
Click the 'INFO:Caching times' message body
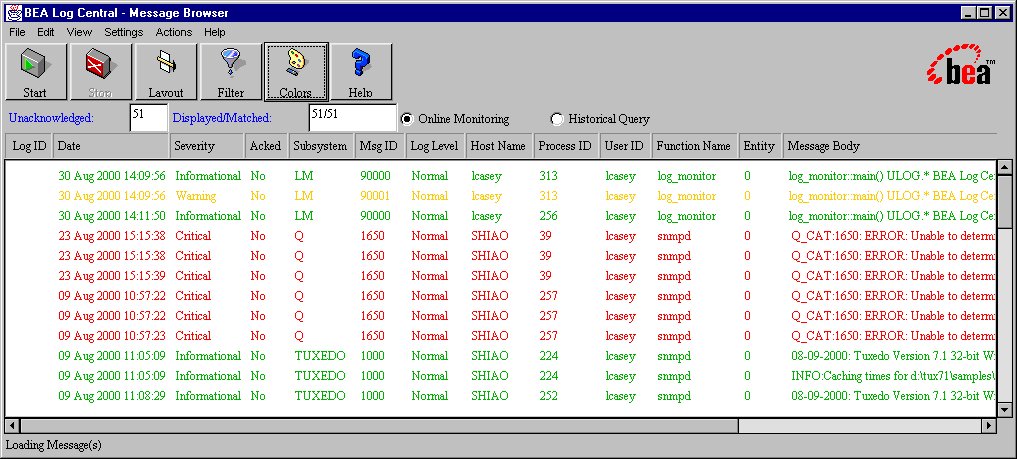(x=893, y=375)
